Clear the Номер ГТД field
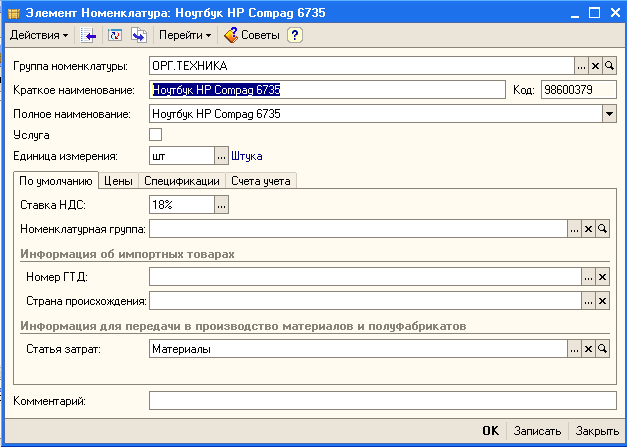 tap(602, 277)
